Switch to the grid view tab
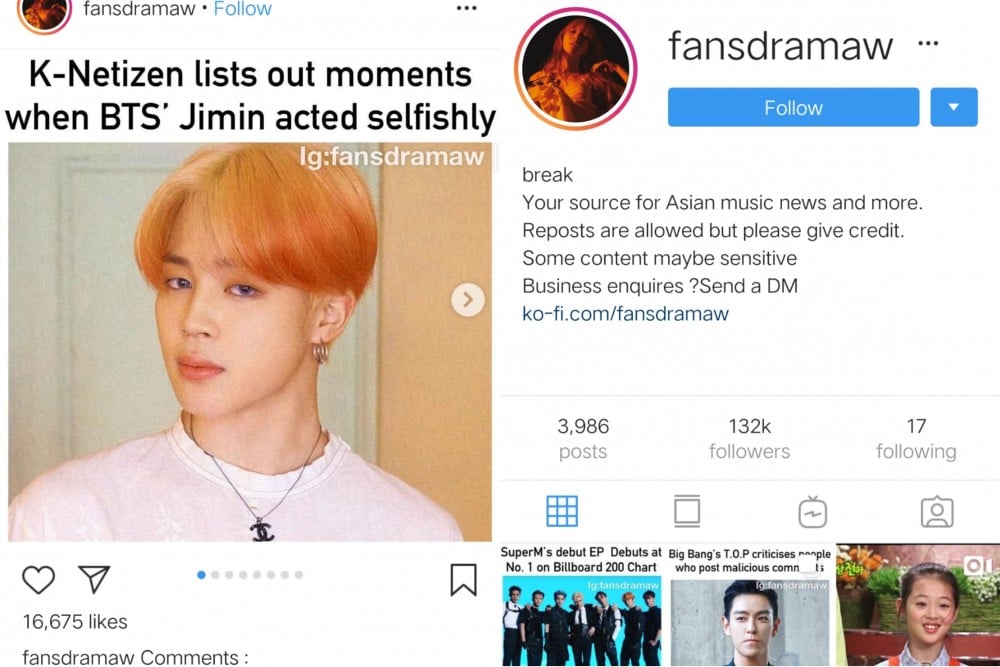Viewport: 1000px width, 667px height. (562, 511)
